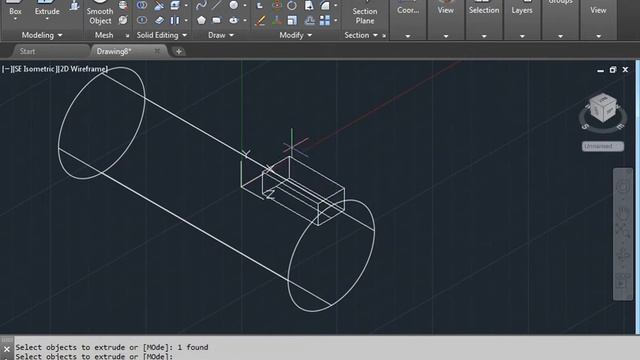Close the Drawing8* tab

[x=157, y=51]
